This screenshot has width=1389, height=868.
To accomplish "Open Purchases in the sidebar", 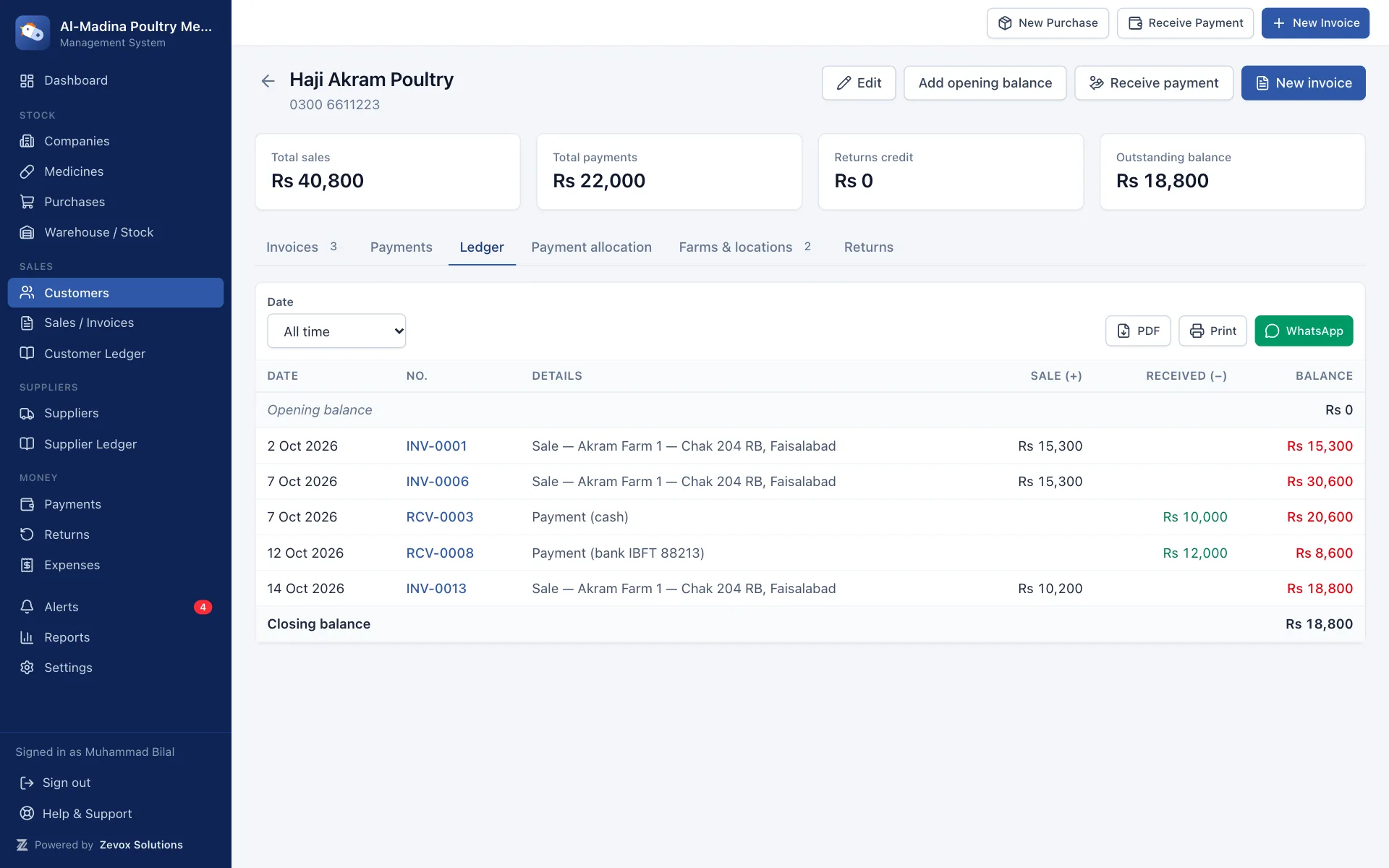I will pyautogui.click(x=116, y=202).
